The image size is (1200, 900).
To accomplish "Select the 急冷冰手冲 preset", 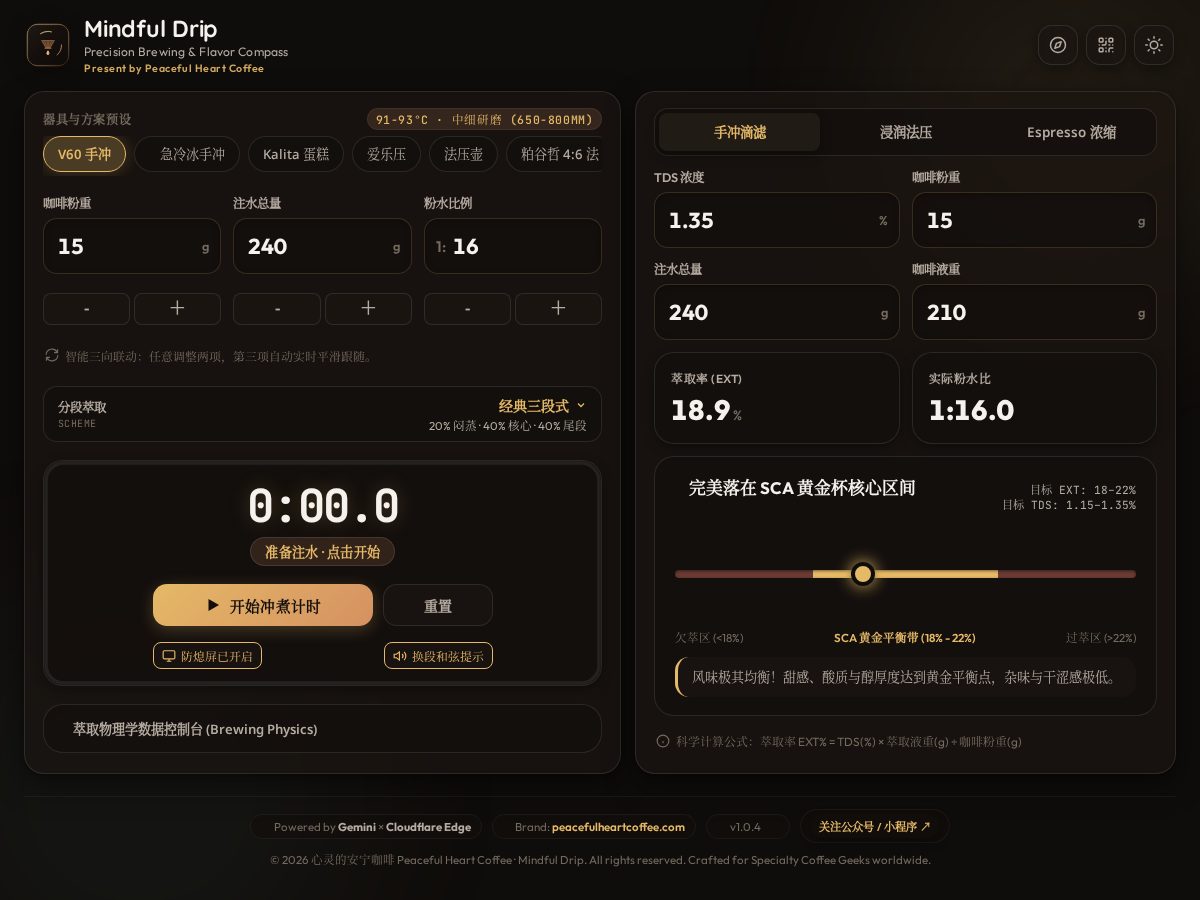I will tap(187, 154).
